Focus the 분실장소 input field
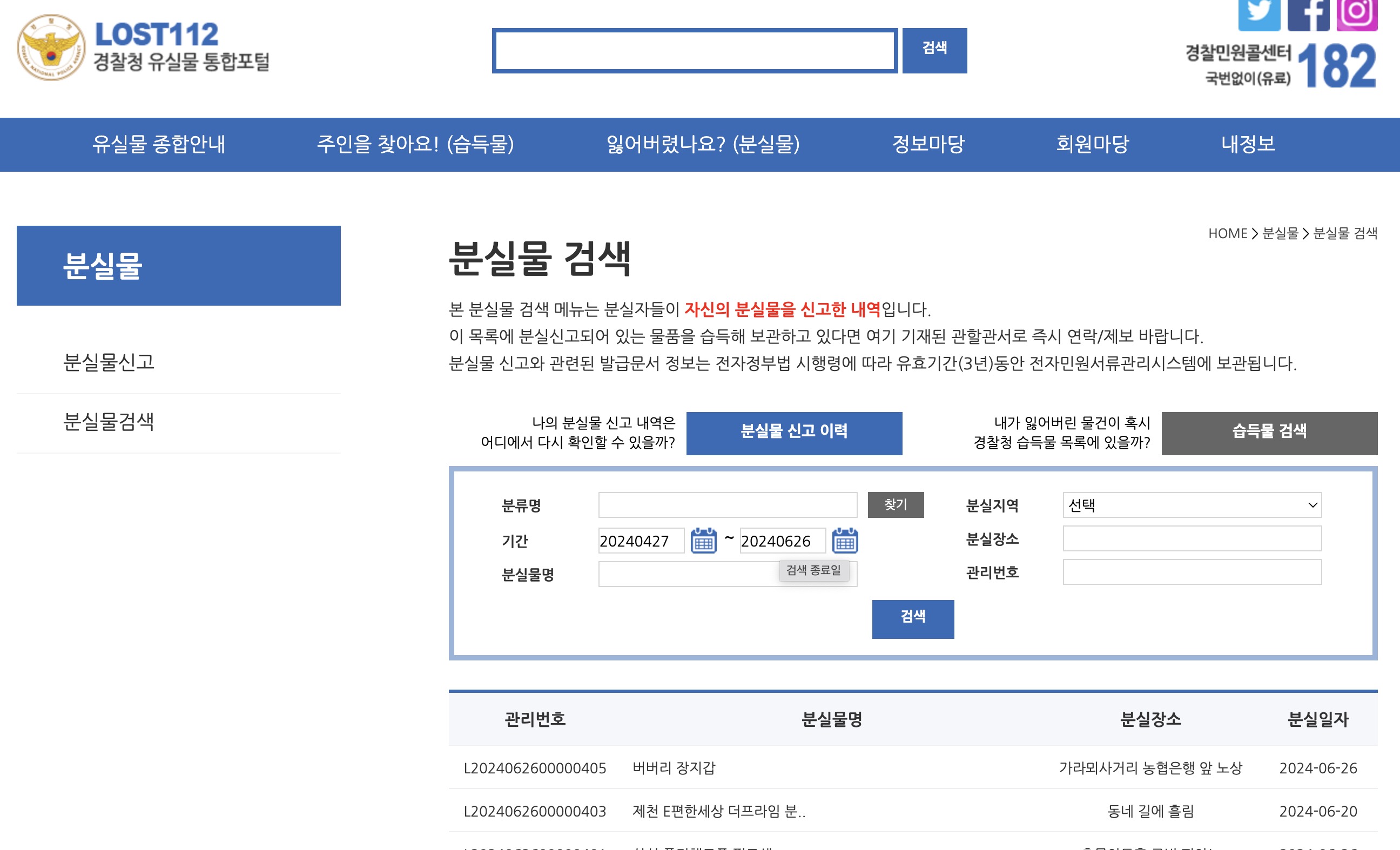The image size is (1400, 850). click(x=1192, y=538)
